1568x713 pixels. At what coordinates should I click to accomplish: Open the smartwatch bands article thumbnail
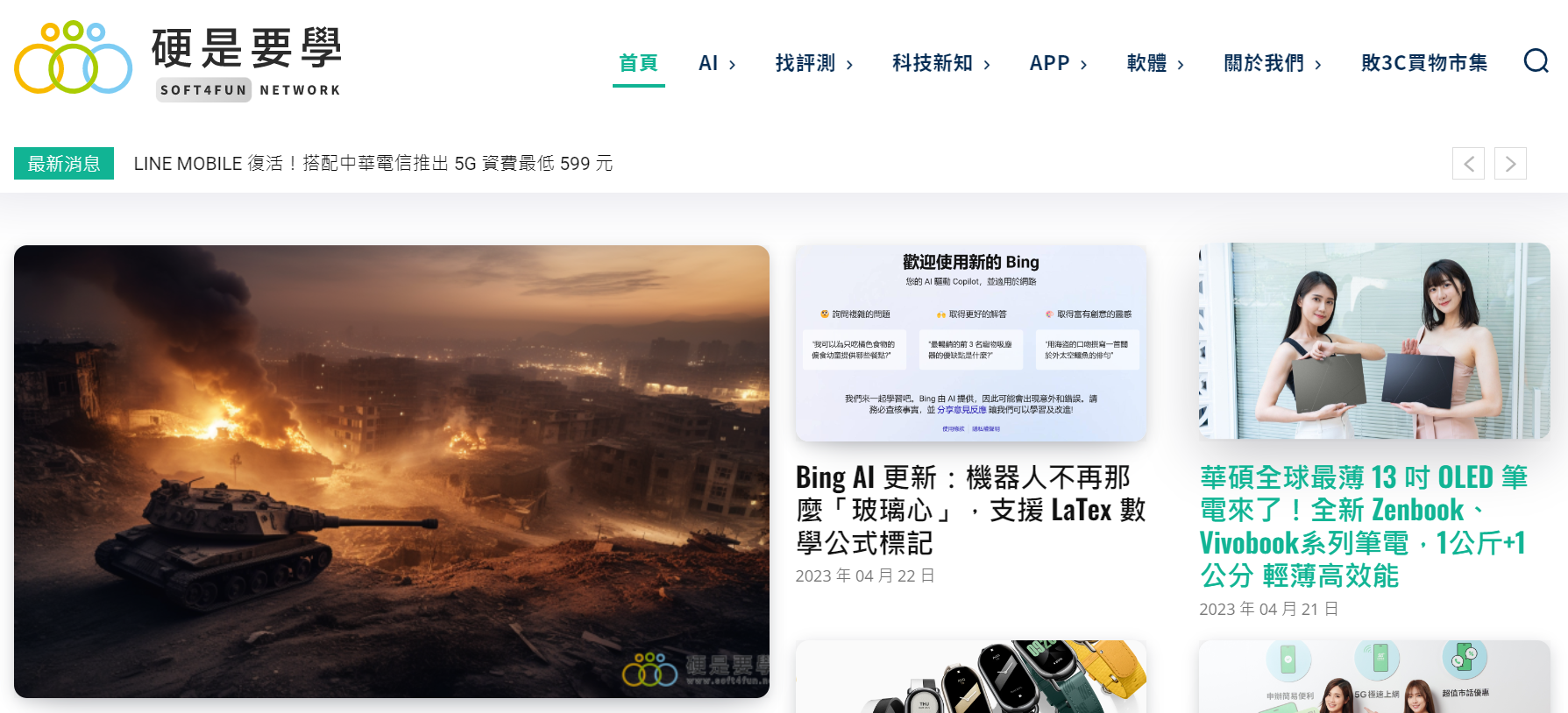tap(970, 676)
